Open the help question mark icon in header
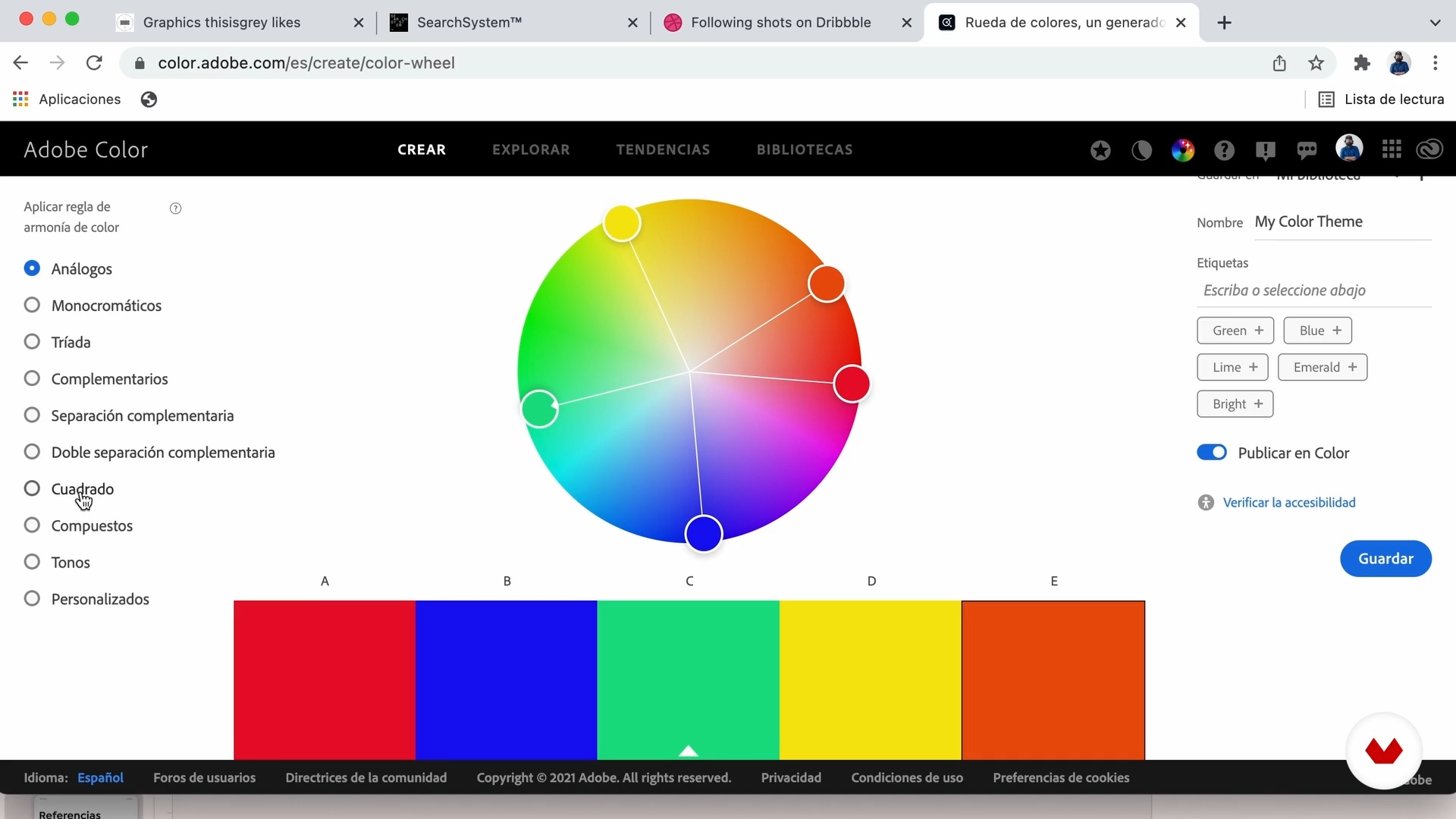Viewport: 1456px width, 819px height. tap(1224, 150)
